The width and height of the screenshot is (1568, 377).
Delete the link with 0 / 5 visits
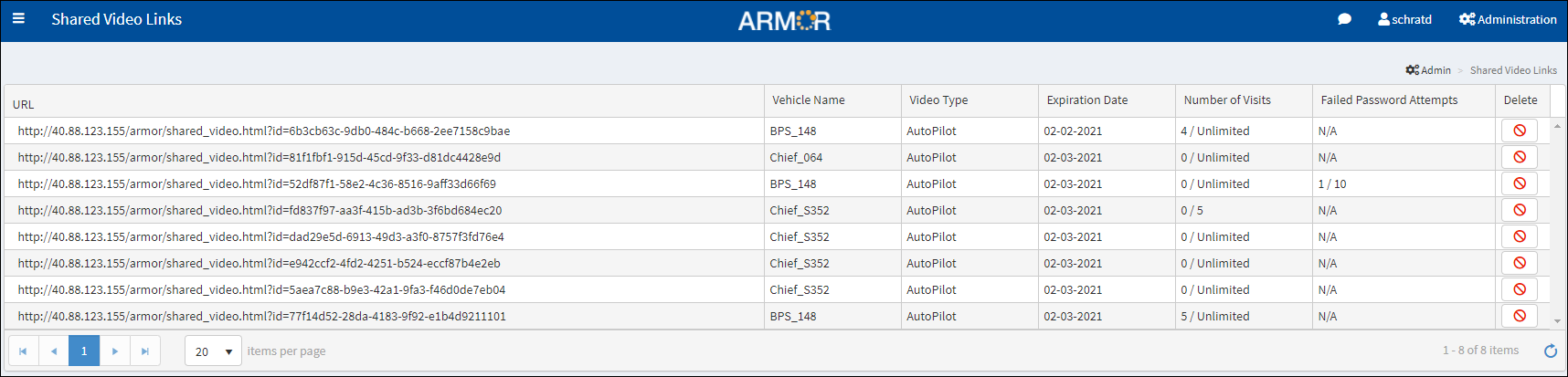(1519, 210)
